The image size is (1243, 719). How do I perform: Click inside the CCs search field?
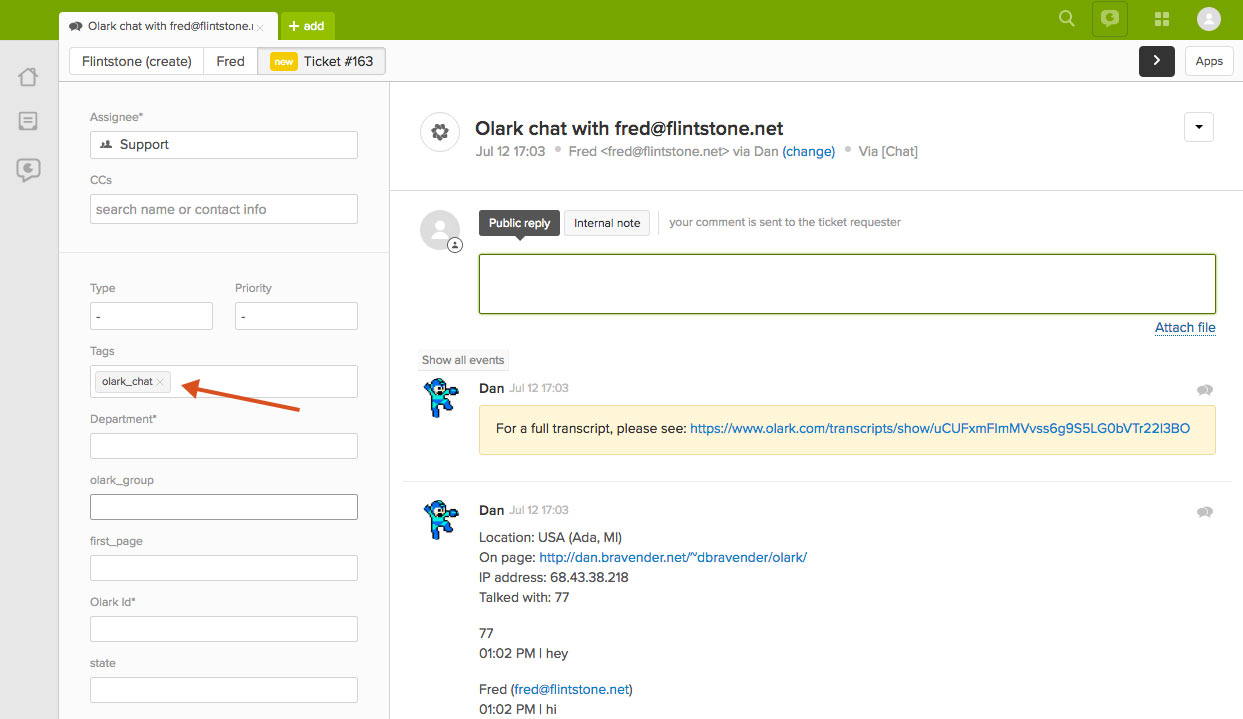pos(223,209)
